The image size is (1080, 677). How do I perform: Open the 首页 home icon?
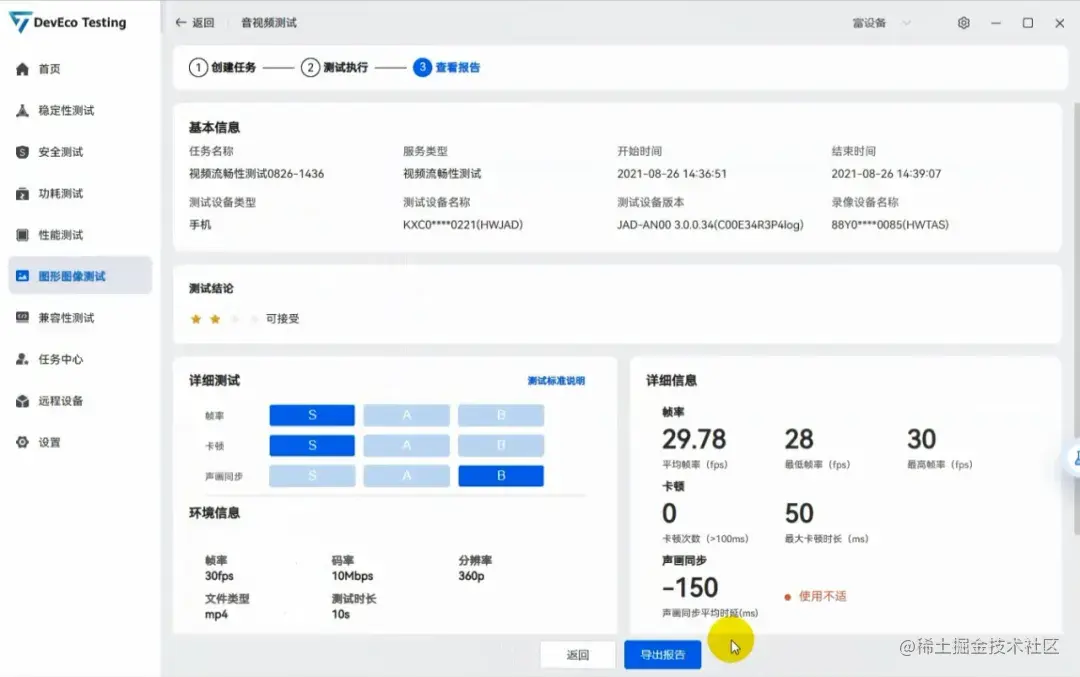point(22,69)
